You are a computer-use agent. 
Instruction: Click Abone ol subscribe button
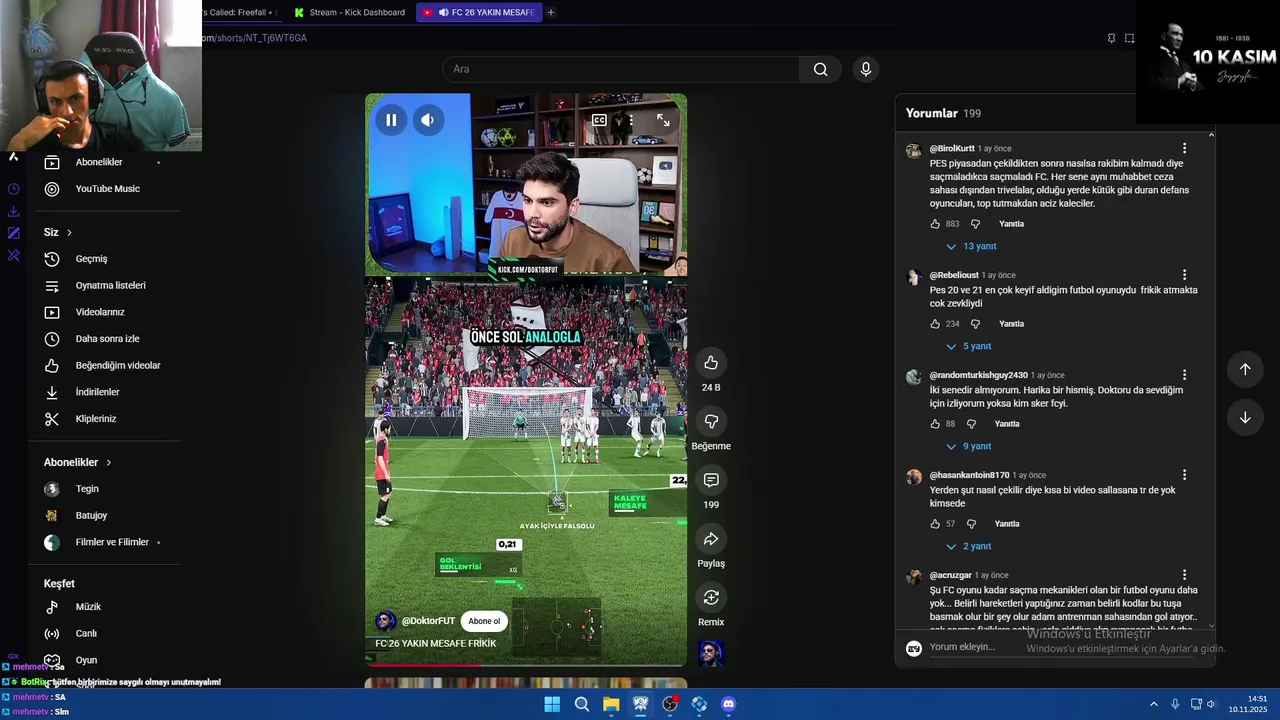pos(484,621)
